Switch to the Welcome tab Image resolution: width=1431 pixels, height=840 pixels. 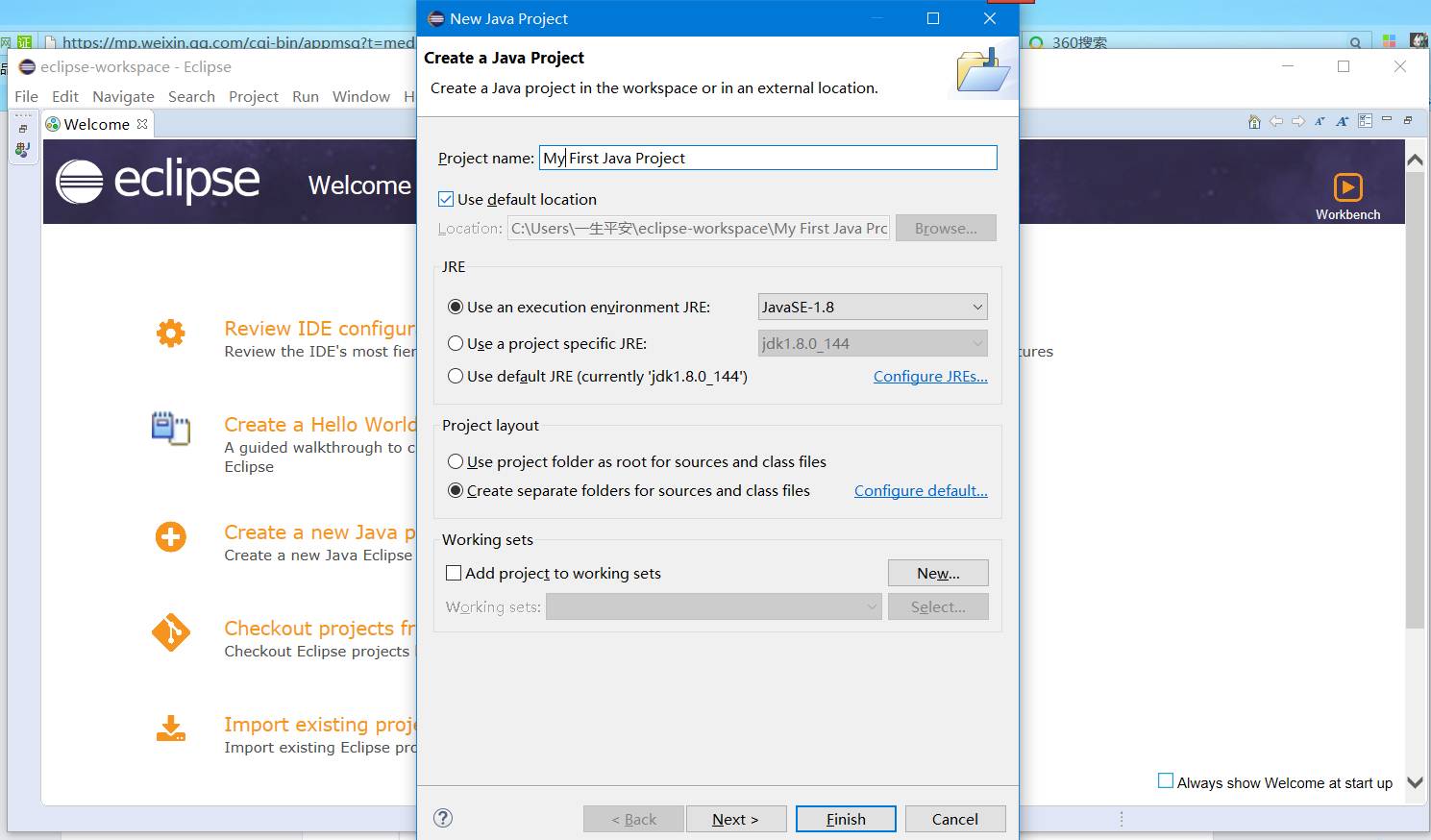pos(96,124)
